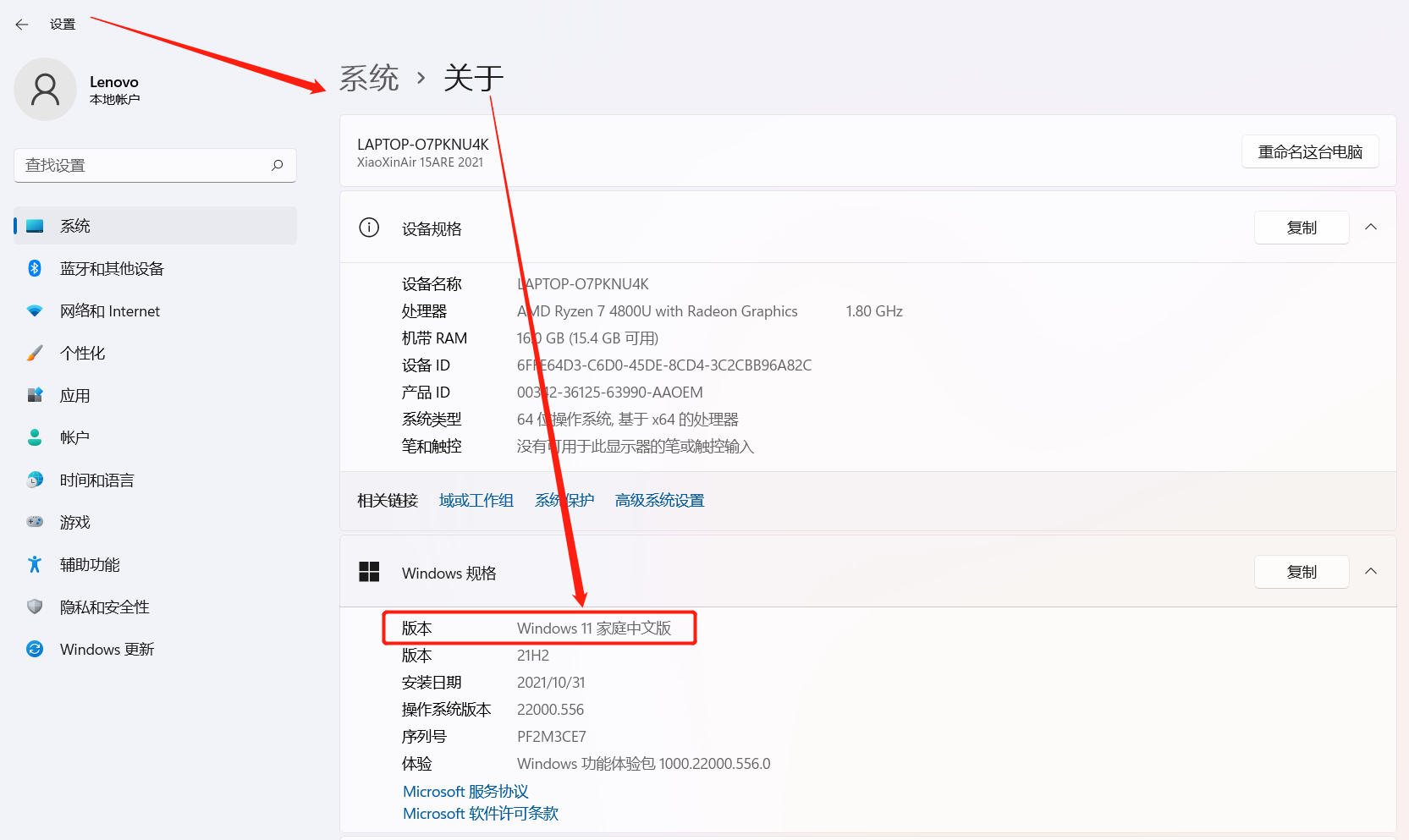Click the serial number PF2M3CE7

tap(552, 737)
